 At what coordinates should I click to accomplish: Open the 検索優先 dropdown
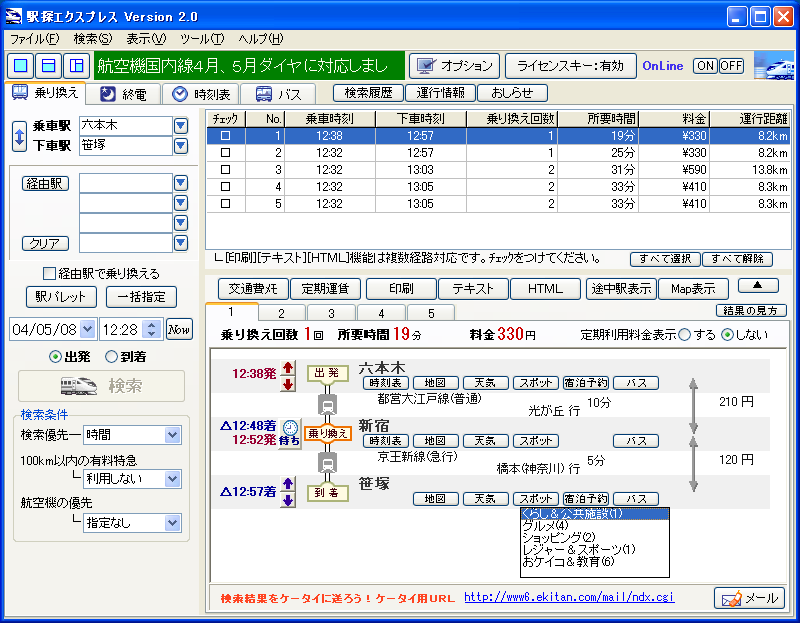click(172, 435)
